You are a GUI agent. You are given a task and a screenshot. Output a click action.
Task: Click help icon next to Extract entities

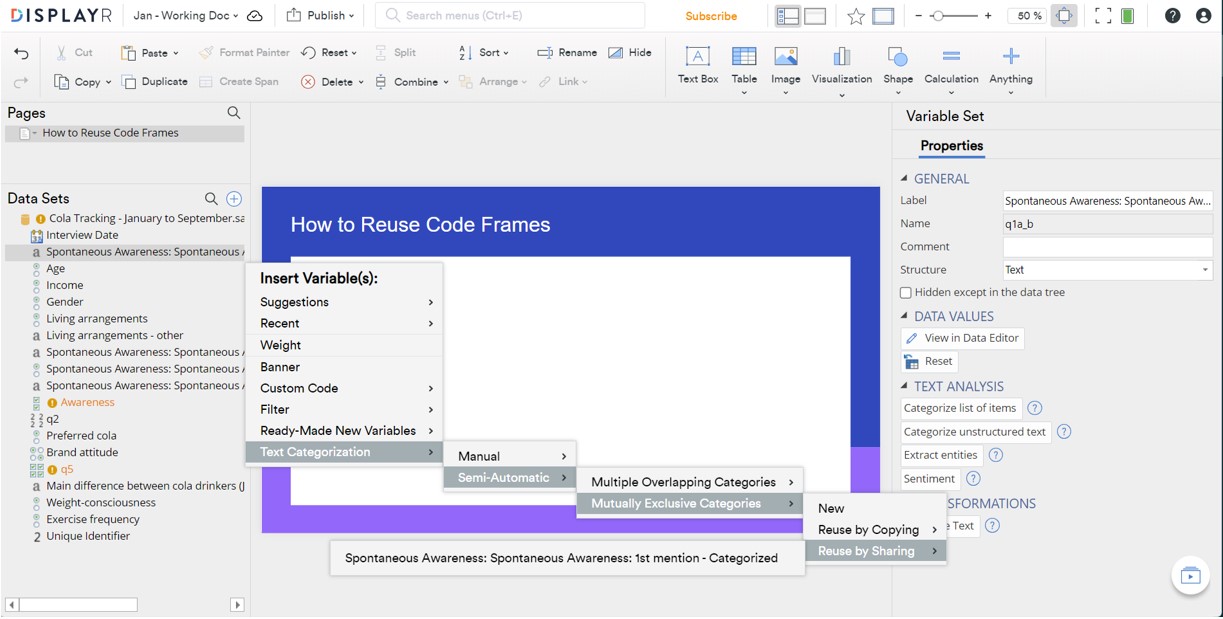[x=996, y=455]
